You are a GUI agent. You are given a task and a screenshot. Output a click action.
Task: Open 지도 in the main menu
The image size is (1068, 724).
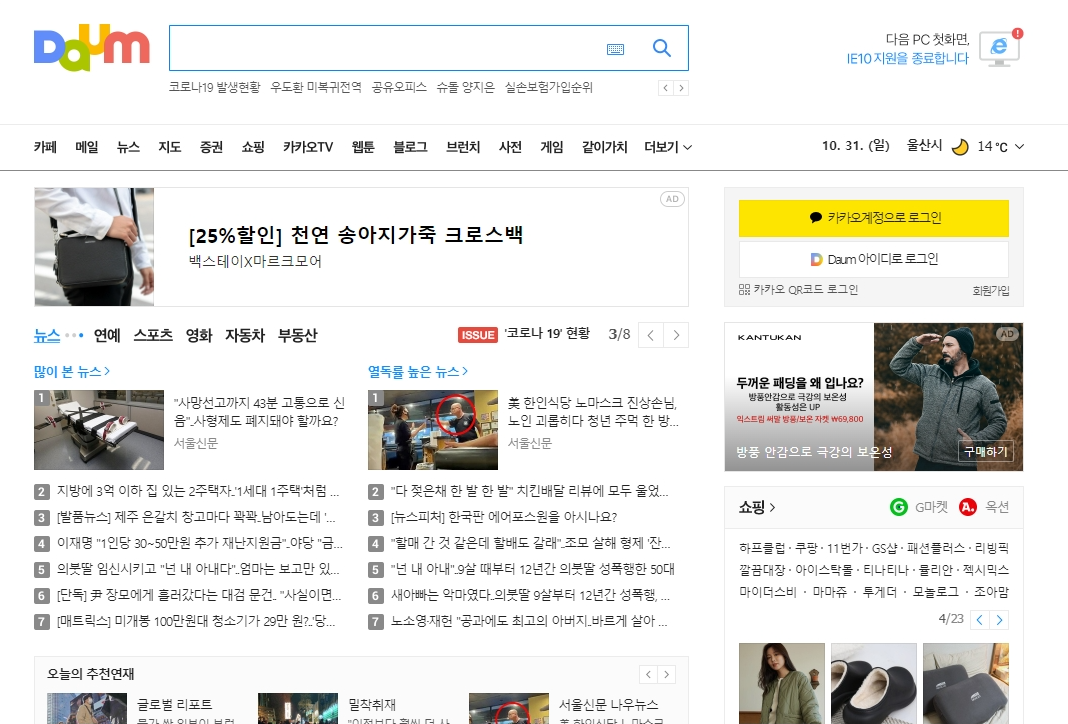tap(170, 146)
